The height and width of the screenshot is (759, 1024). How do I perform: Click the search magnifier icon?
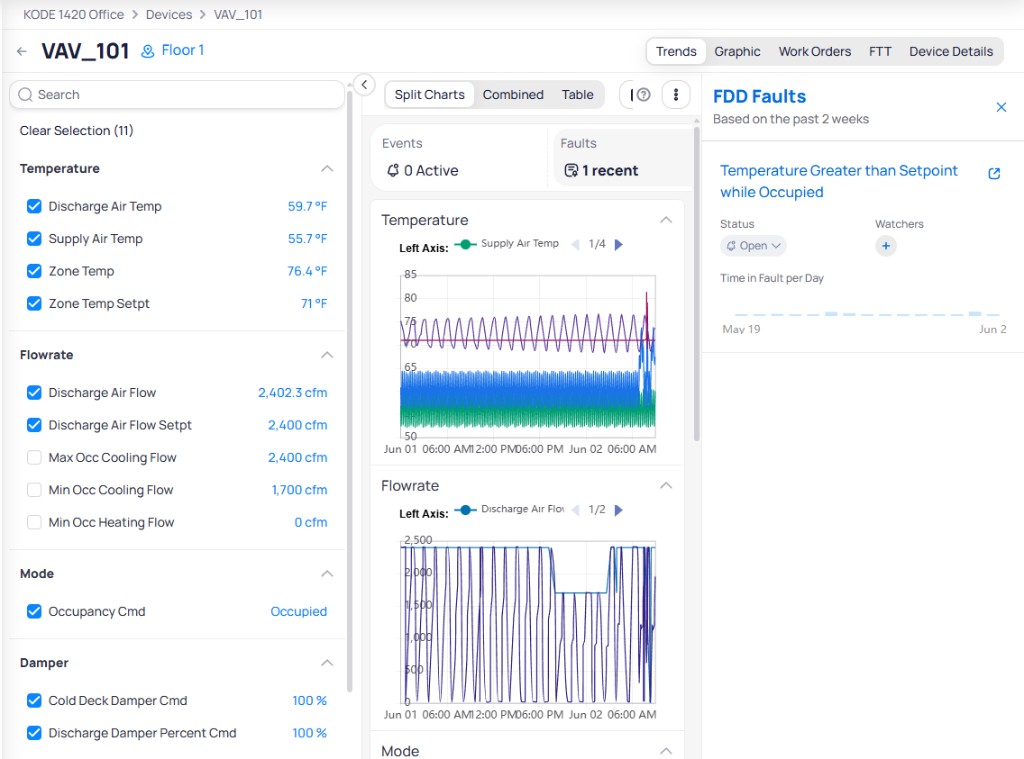coord(25,95)
